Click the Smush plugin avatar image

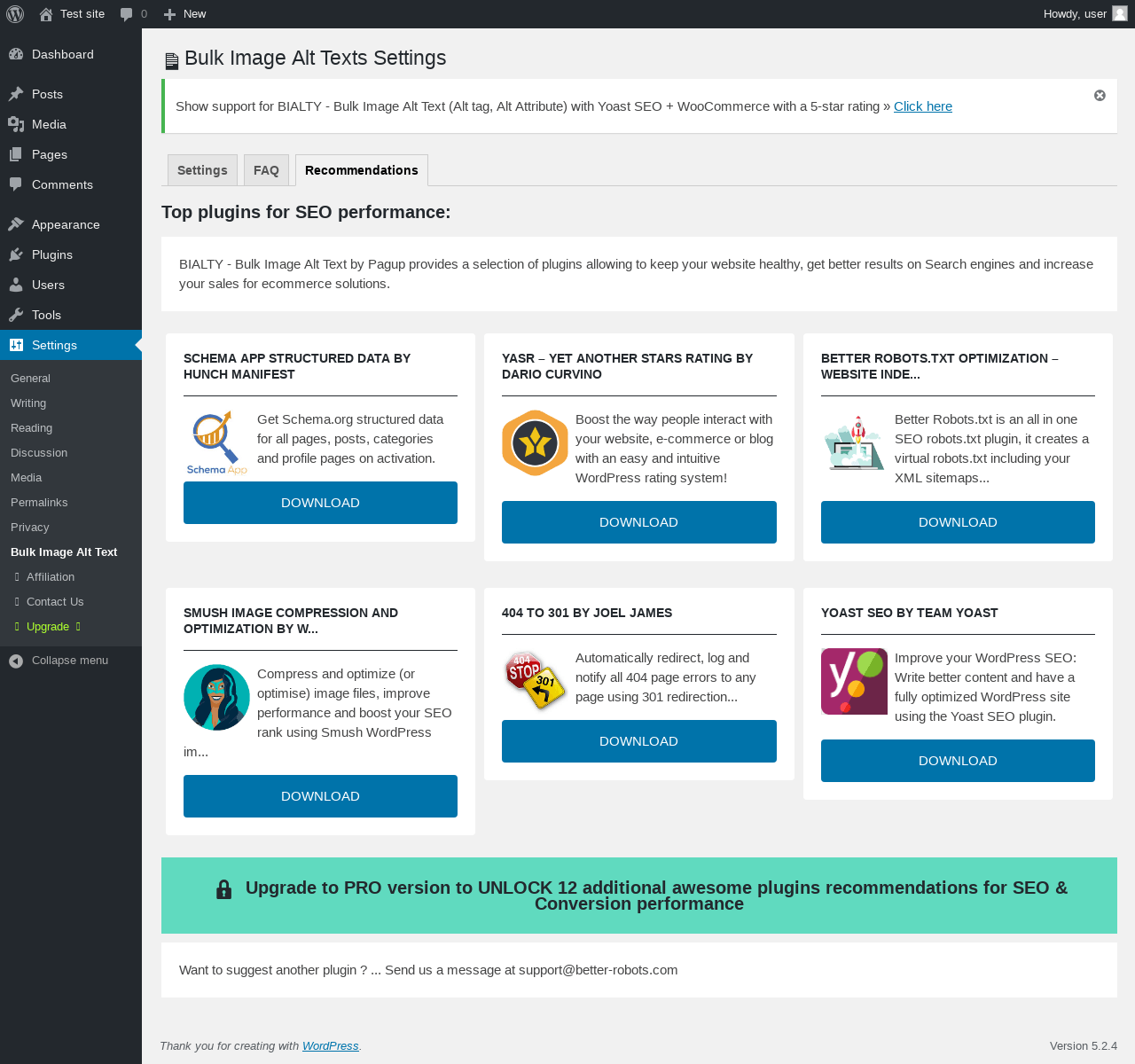click(x=216, y=697)
